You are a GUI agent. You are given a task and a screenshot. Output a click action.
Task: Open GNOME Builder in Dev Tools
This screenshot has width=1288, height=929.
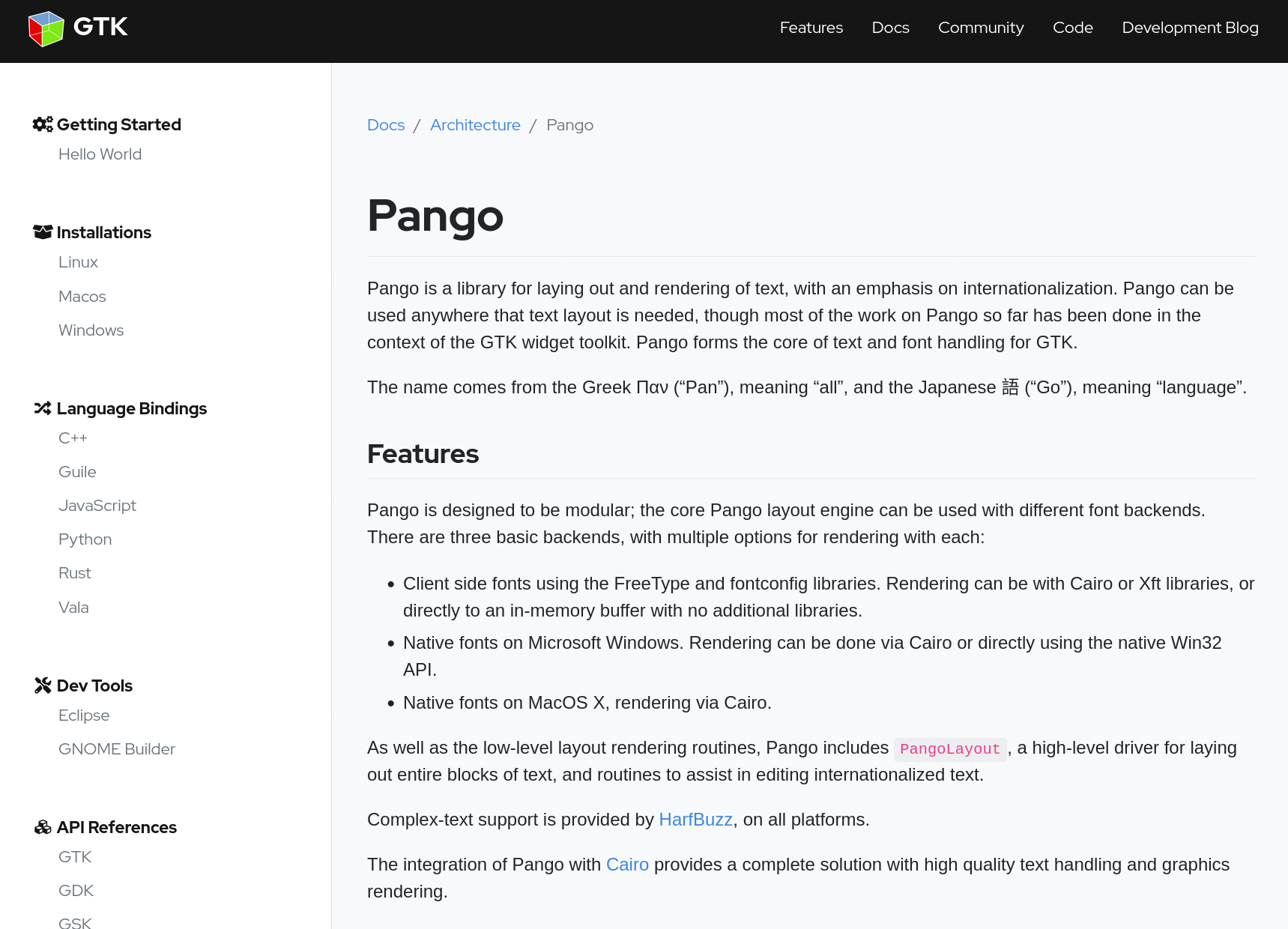(116, 749)
